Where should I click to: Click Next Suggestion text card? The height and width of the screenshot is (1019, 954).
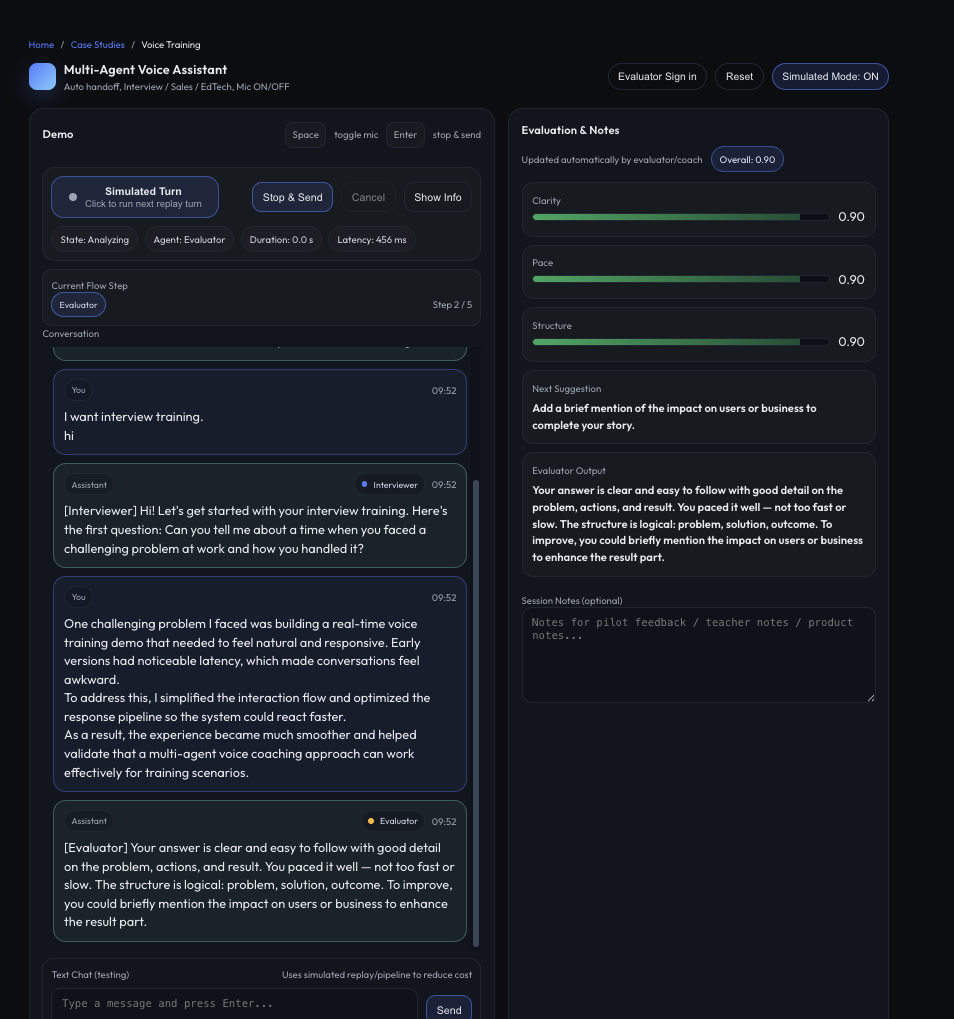click(x=699, y=407)
